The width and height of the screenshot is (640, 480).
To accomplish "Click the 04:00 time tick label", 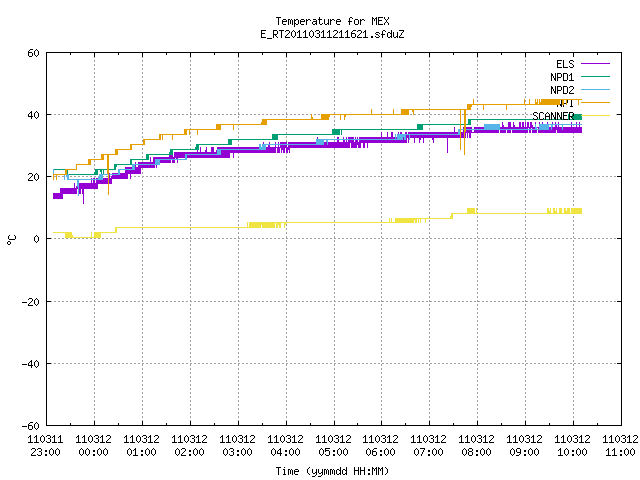I will coord(285,453).
